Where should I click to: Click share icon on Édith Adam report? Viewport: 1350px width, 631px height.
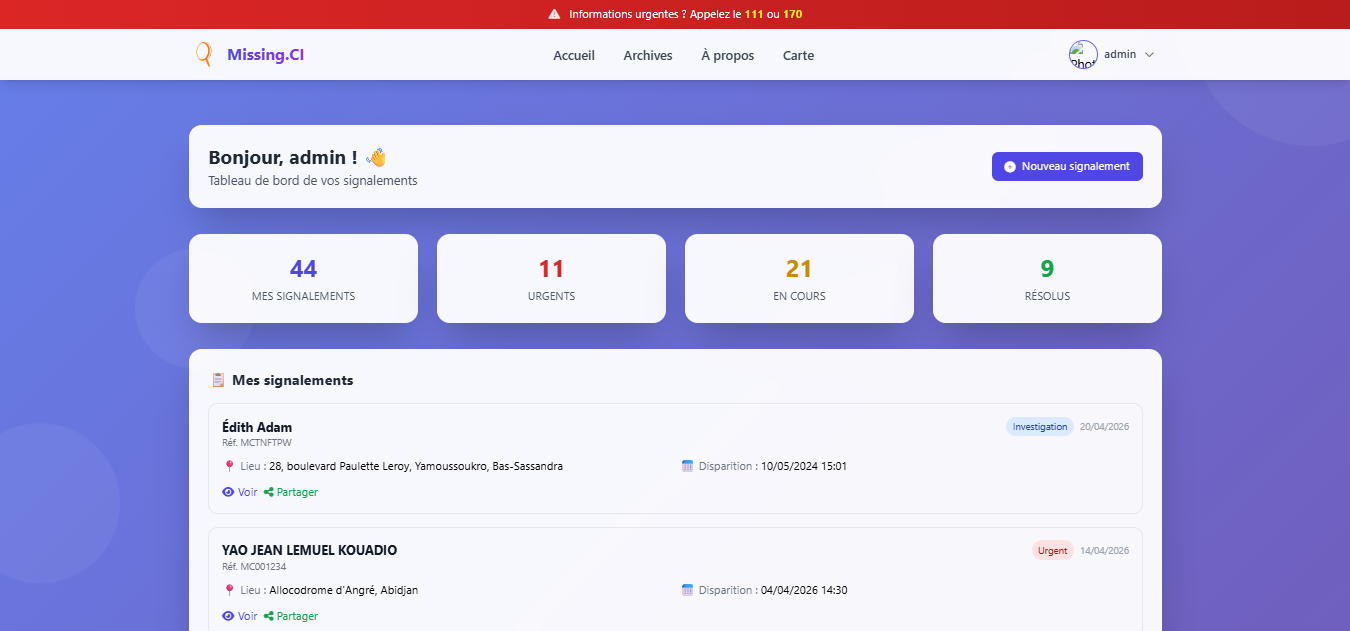[268, 492]
